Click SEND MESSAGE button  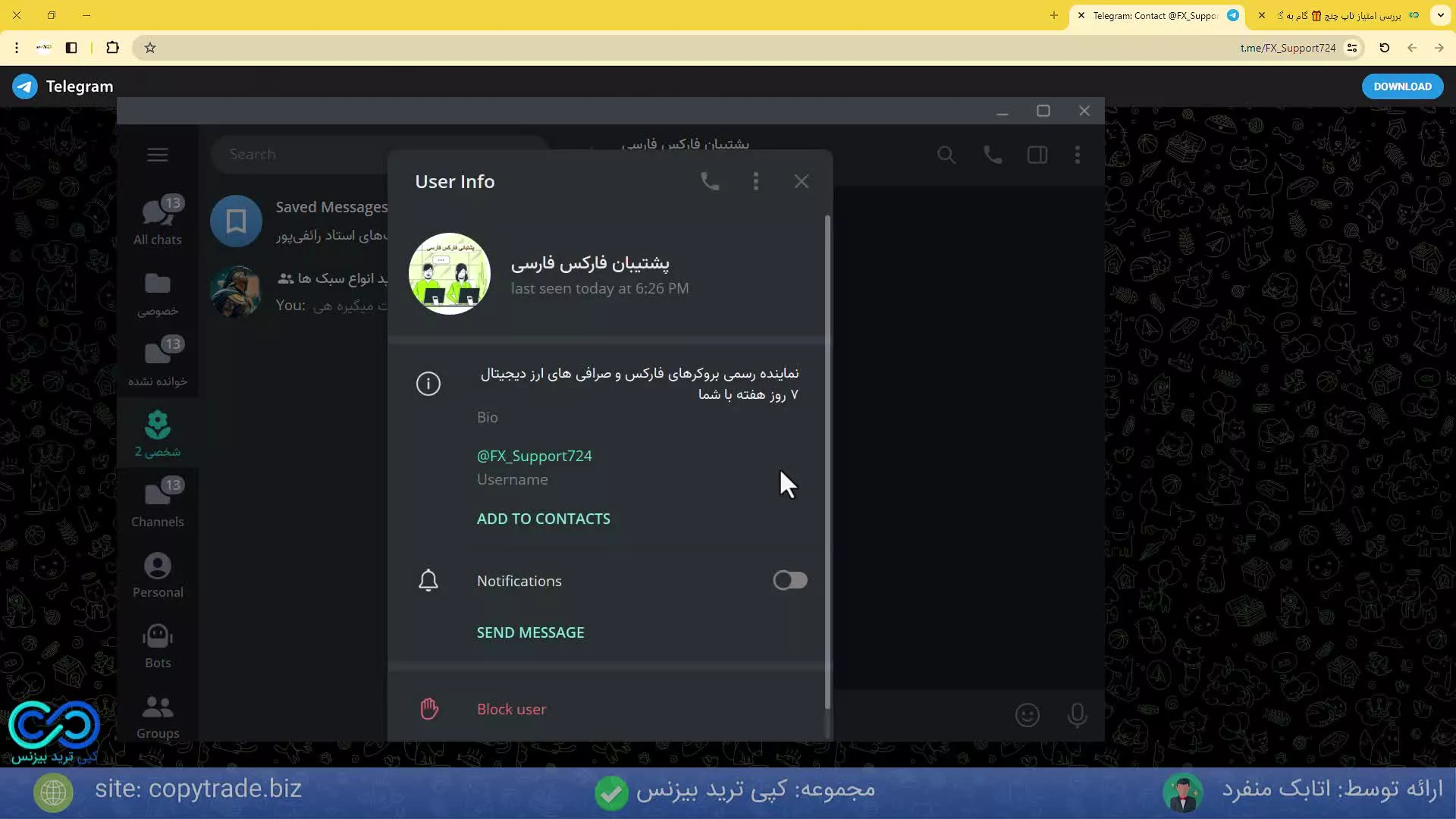click(531, 632)
